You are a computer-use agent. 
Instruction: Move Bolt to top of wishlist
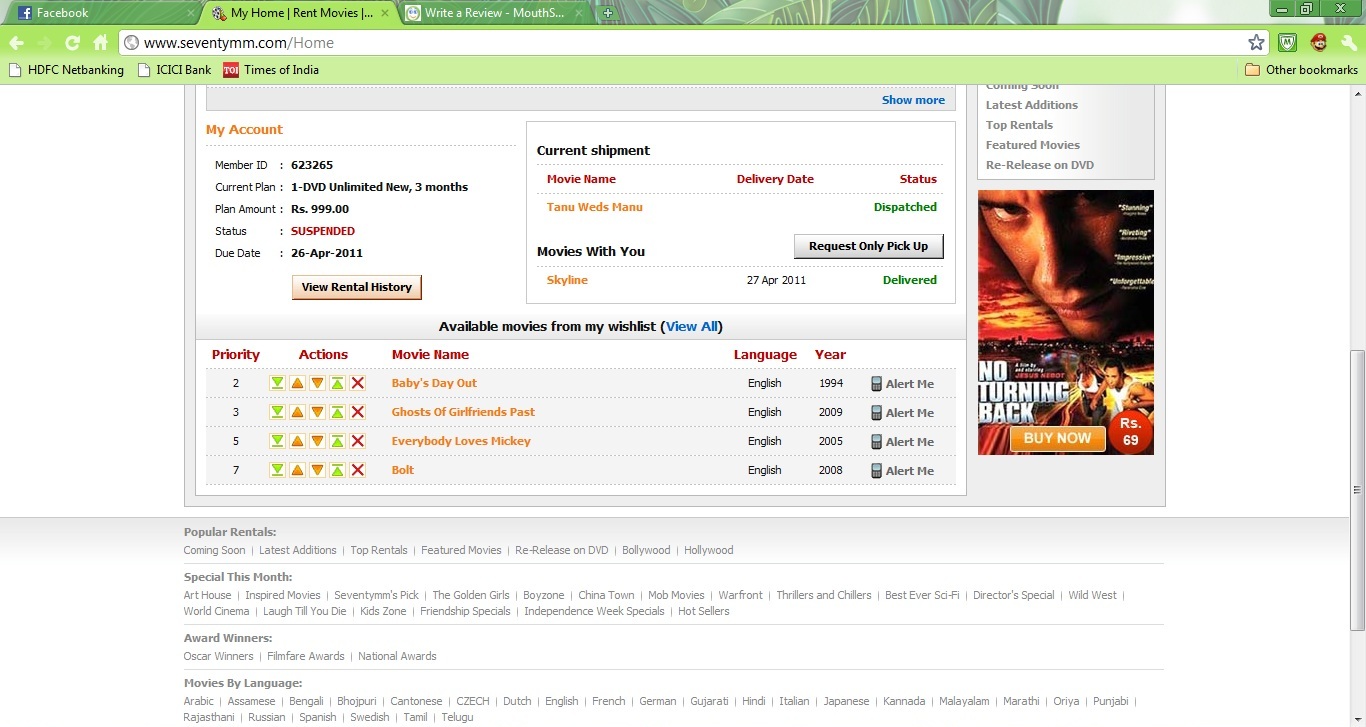pos(337,470)
